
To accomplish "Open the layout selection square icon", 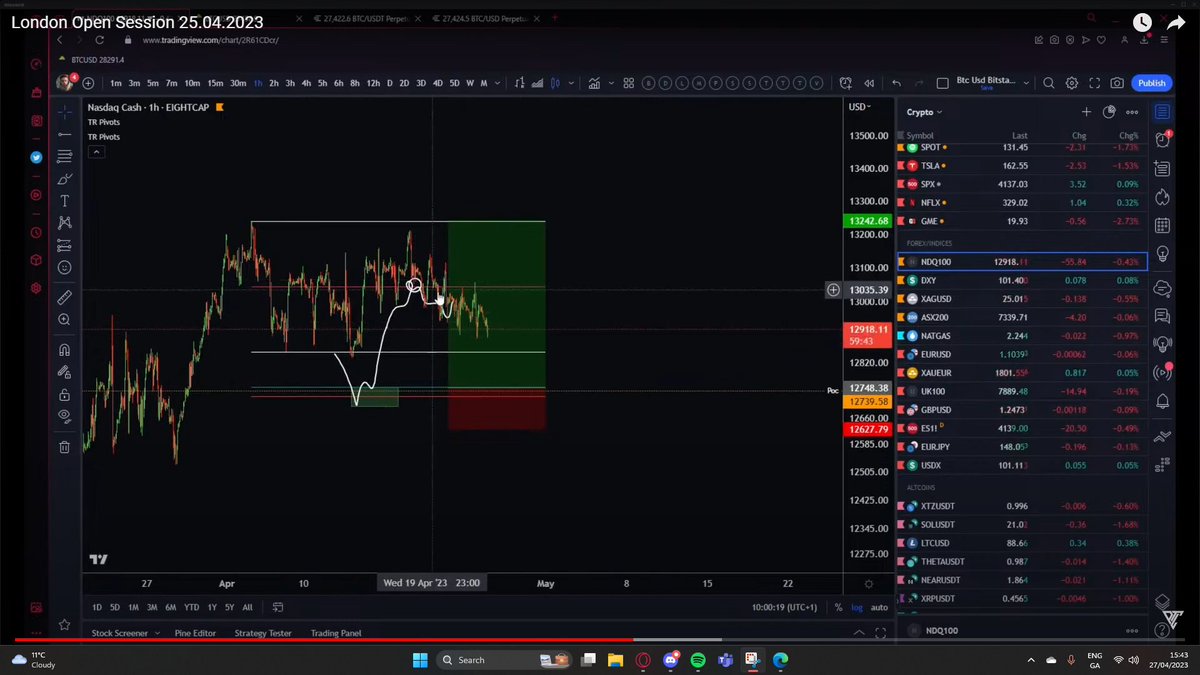I will coord(942,83).
